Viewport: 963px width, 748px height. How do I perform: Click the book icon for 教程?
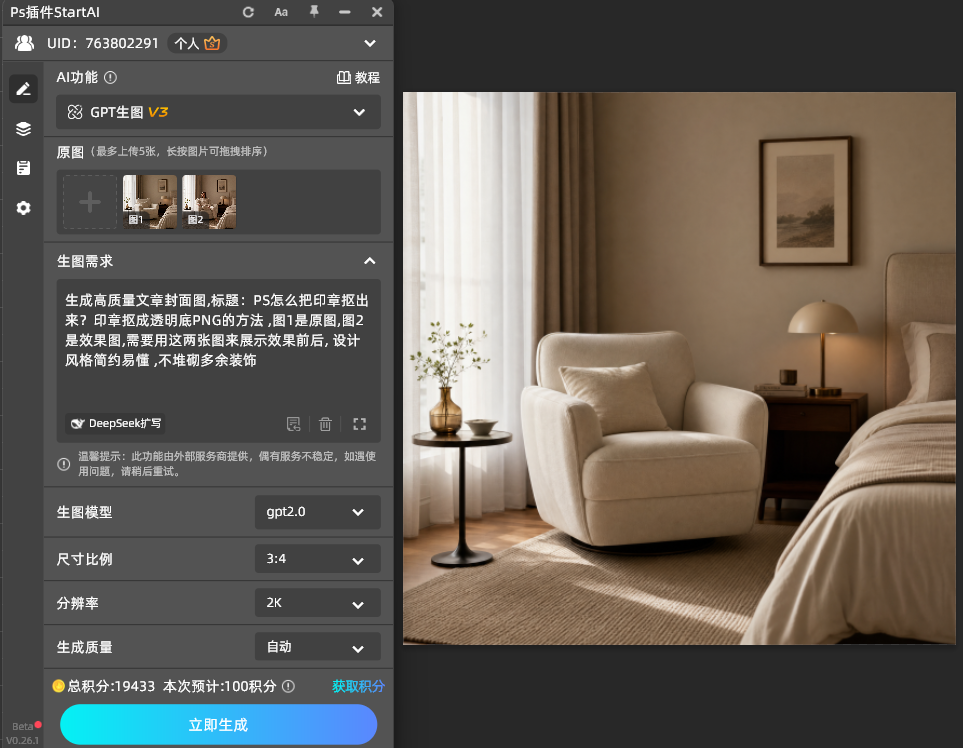(x=344, y=77)
